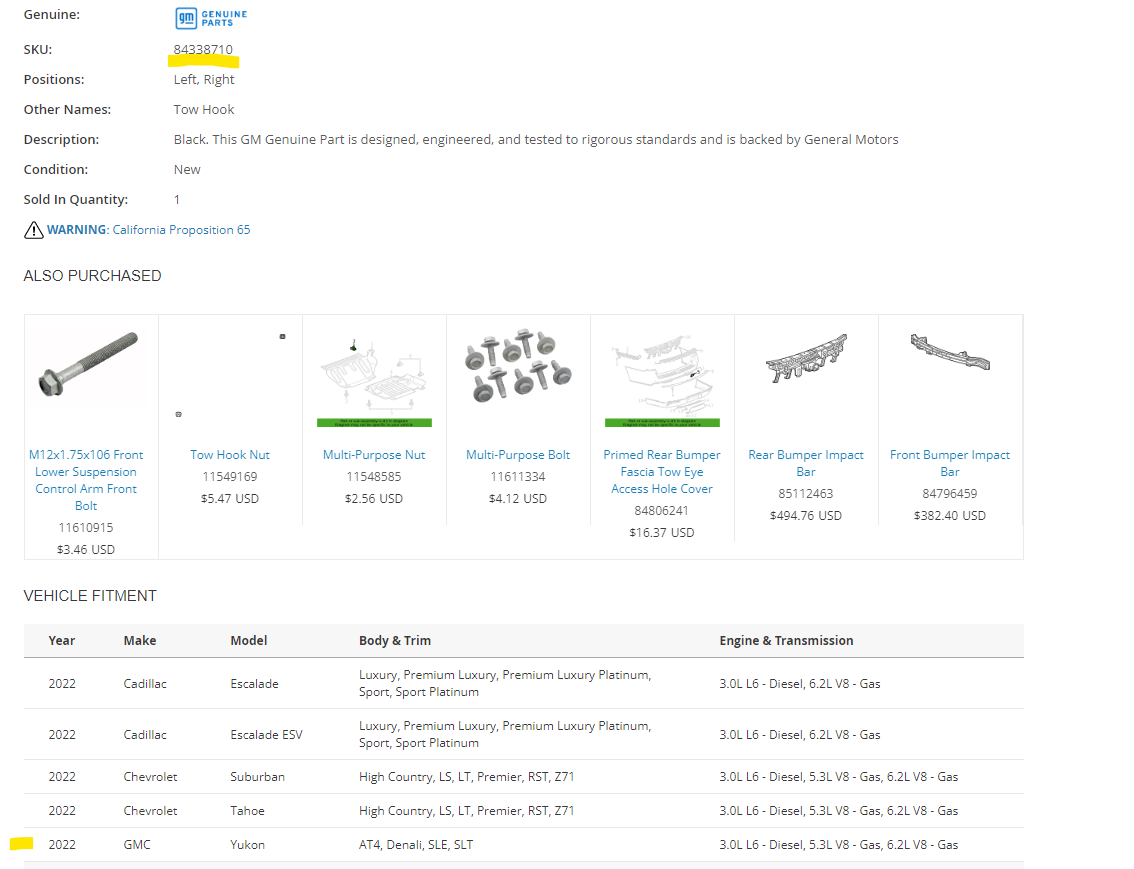Open the Front Bumper Impact Bar link
This screenshot has width=1134, height=869.
click(950, 463)
